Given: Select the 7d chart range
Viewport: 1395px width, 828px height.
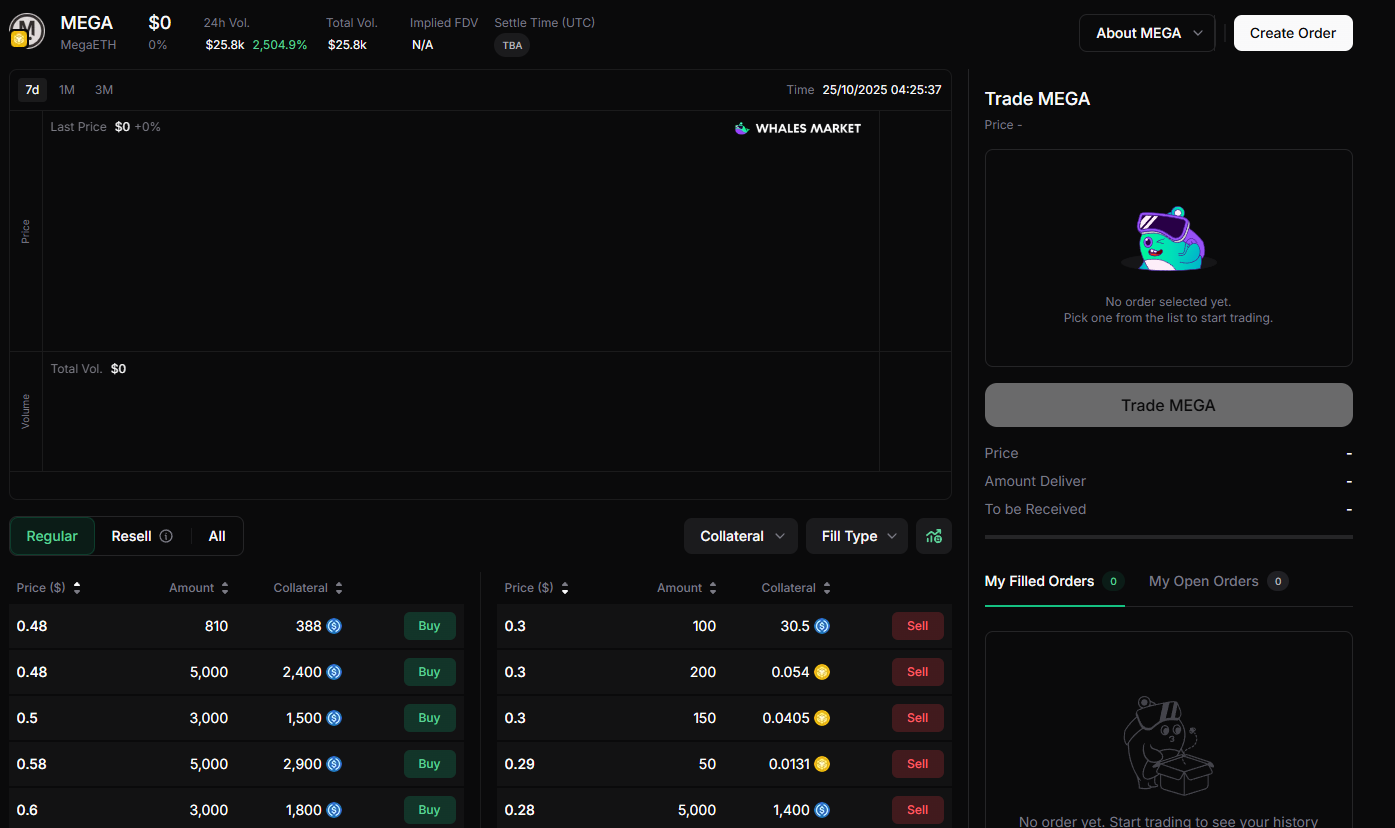Looking at the screenshot, I should tap(32, 90).
